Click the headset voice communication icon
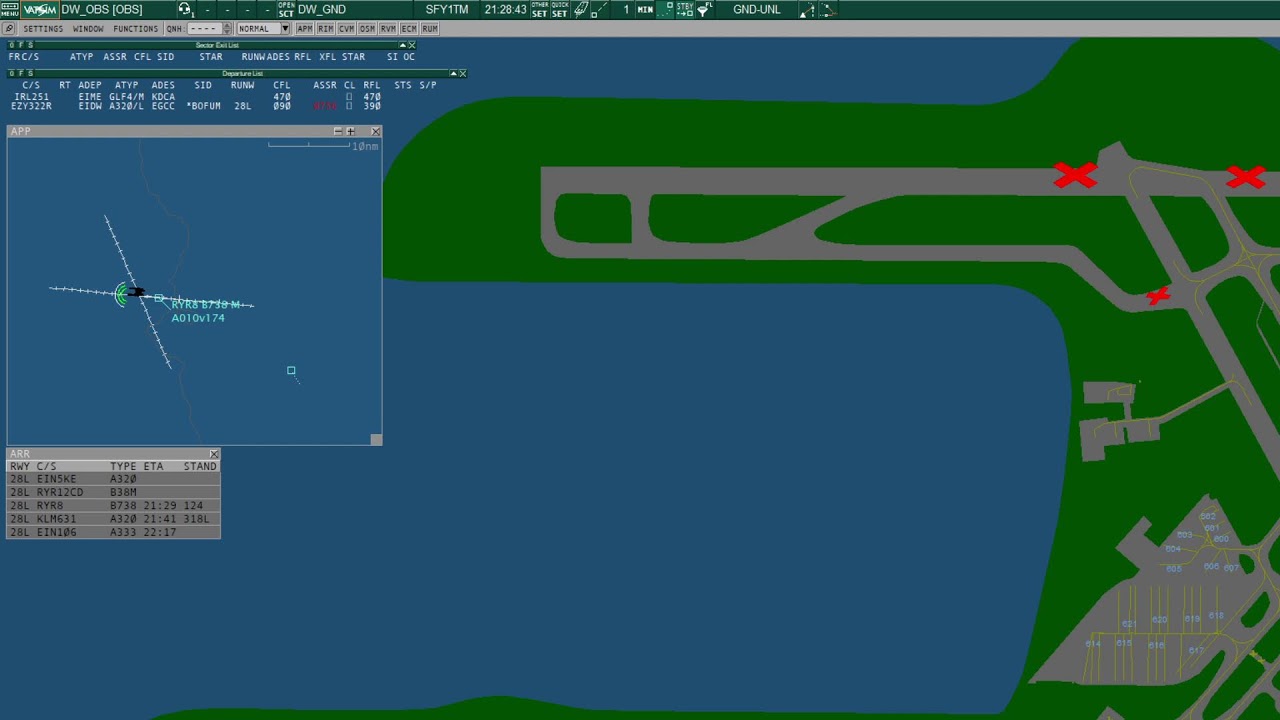The image size is (1280, 720). 184,10
